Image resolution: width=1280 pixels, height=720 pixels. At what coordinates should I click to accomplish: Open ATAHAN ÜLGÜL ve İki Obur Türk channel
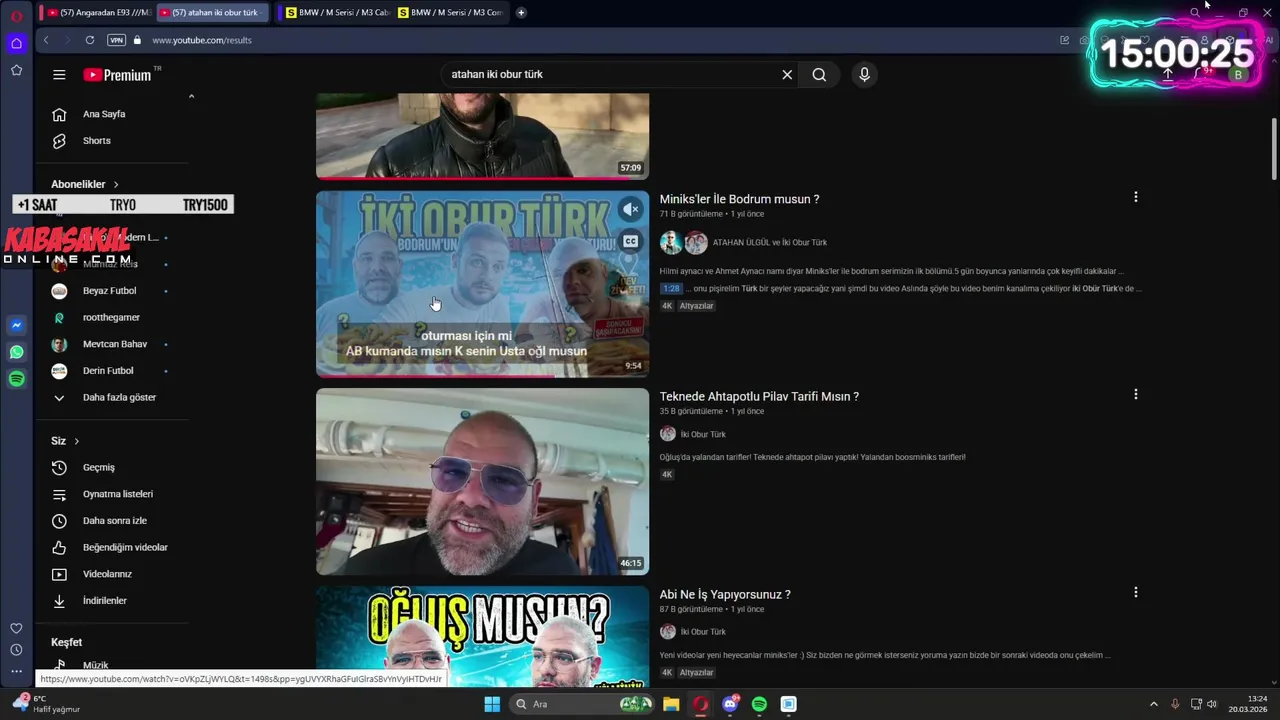tap(769, 243)
